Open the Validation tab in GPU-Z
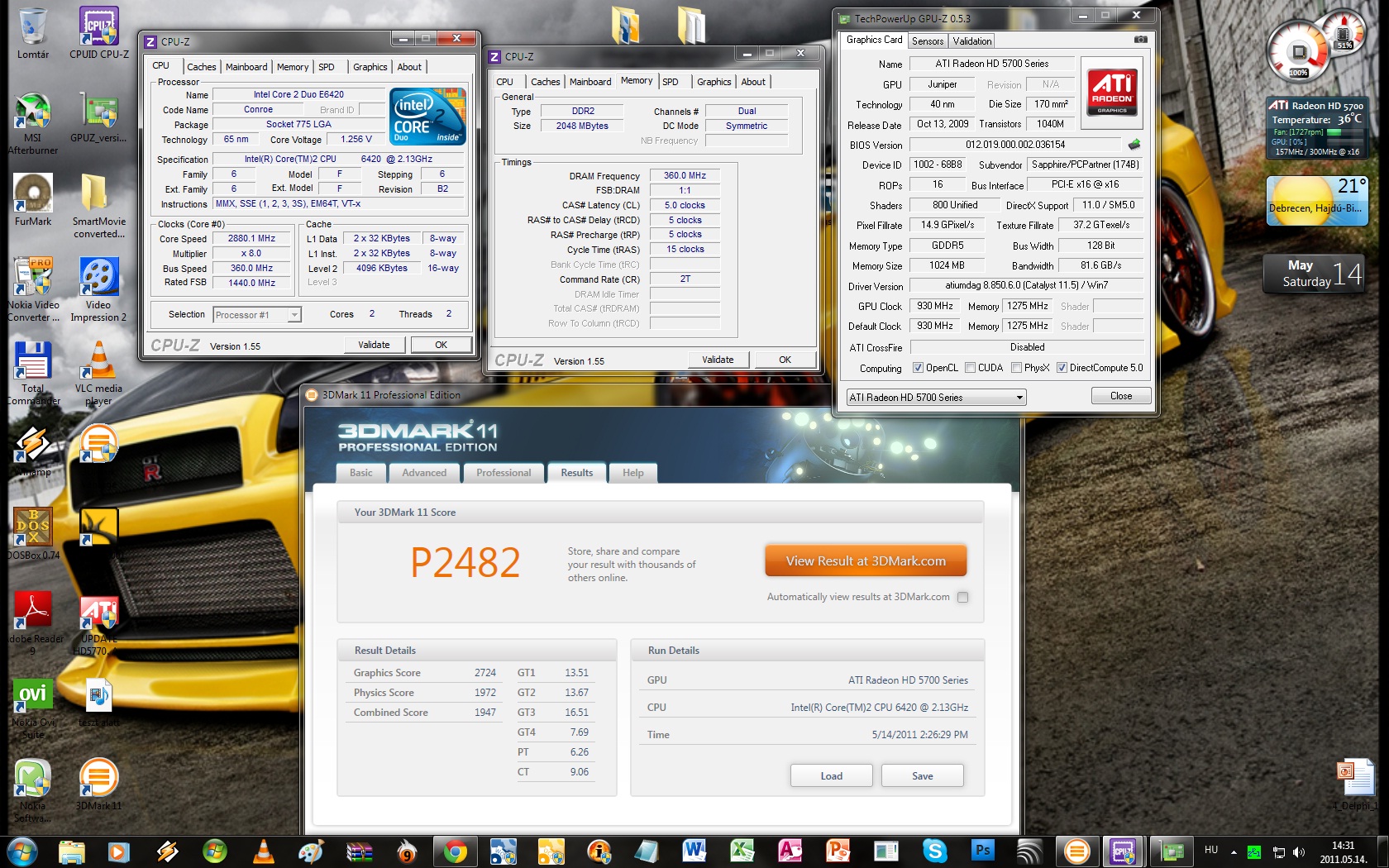 point(972,41)
